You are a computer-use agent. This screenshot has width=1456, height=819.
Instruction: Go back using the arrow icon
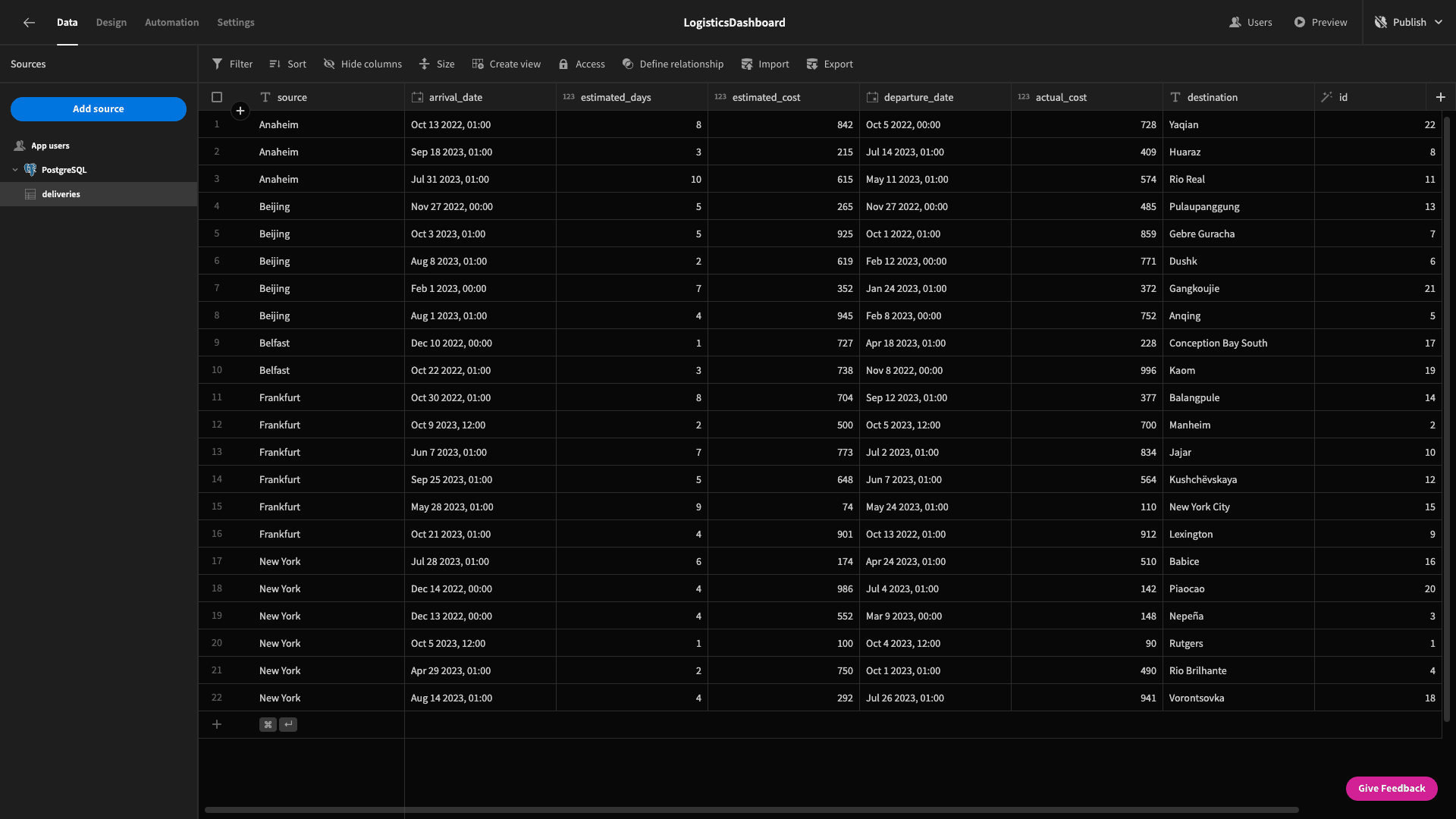coord(29,23)
